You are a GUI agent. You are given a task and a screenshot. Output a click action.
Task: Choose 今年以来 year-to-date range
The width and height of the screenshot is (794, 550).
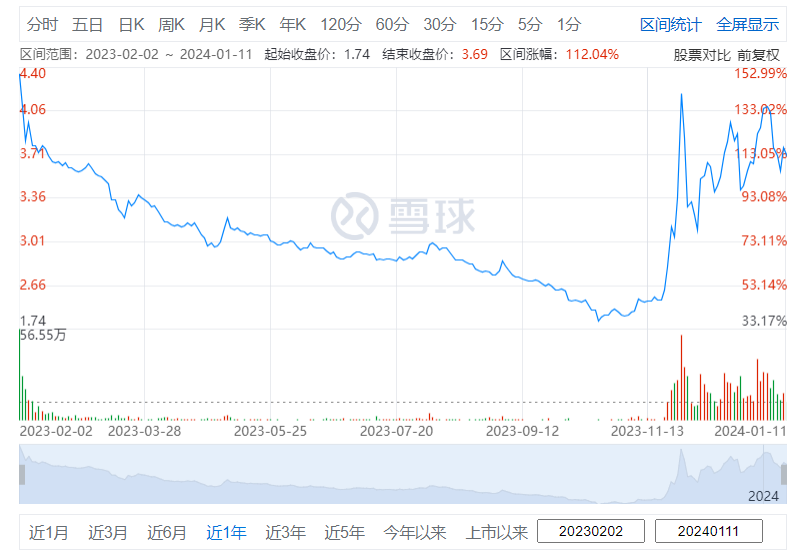coord(415,532)
